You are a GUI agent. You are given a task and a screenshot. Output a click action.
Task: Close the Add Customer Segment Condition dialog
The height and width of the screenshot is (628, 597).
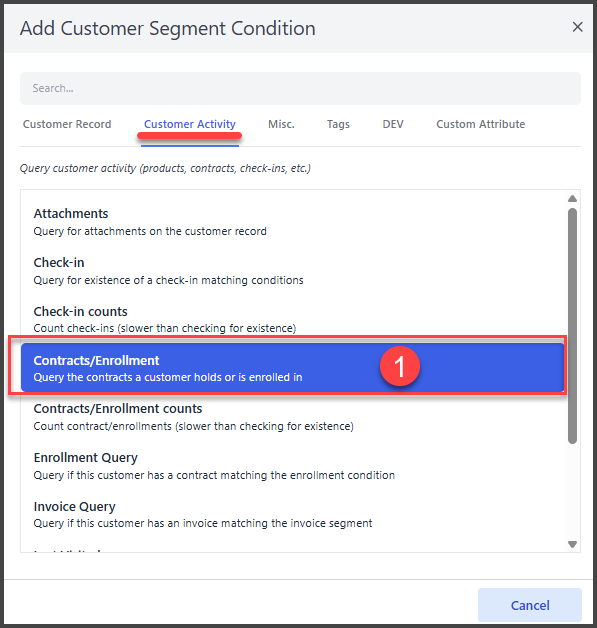pyautogui.click(x=577, y=27)
